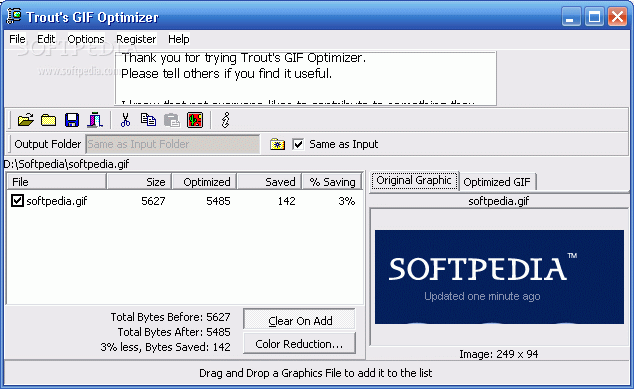Click the blue floppy disk save icon

(72, 120)
